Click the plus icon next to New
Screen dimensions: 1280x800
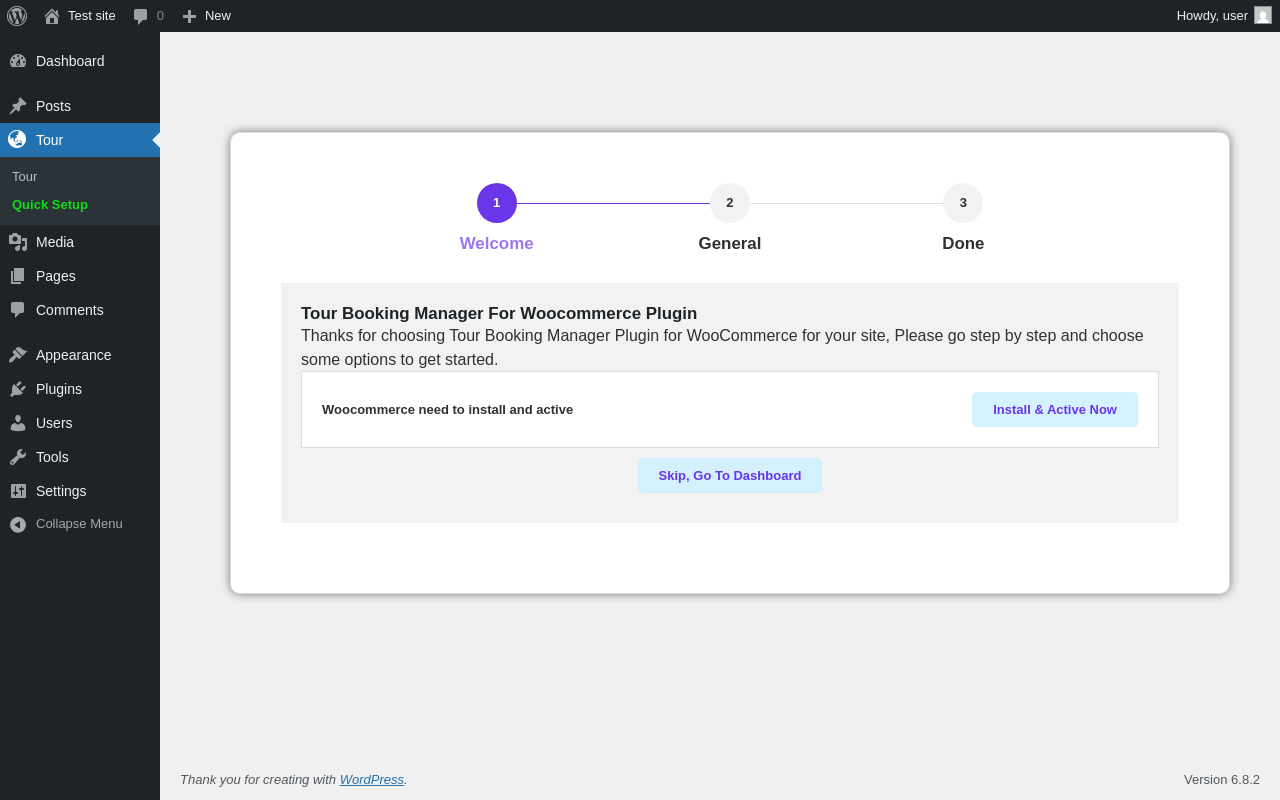[x=189, y=16]
